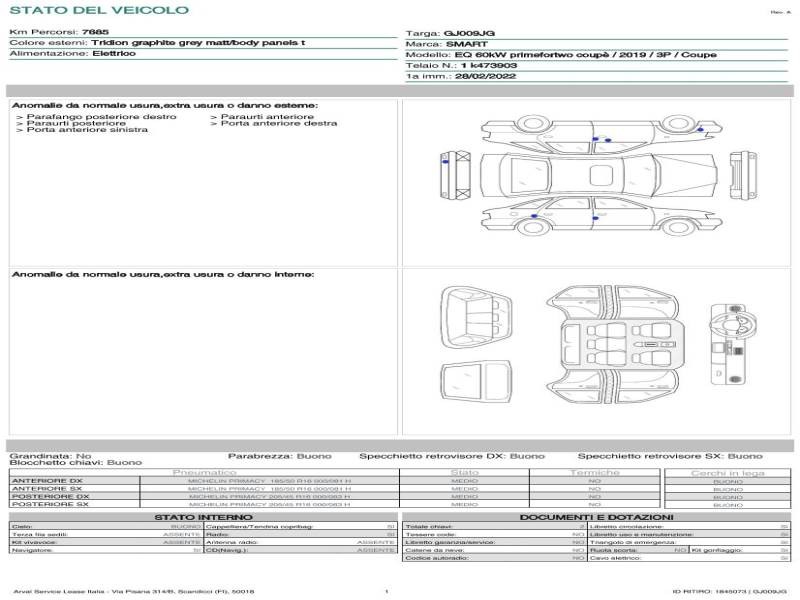
Task: Click the 'Specchietto retrovisore SX: Buono' field
Action: click(x=670, y=456)
